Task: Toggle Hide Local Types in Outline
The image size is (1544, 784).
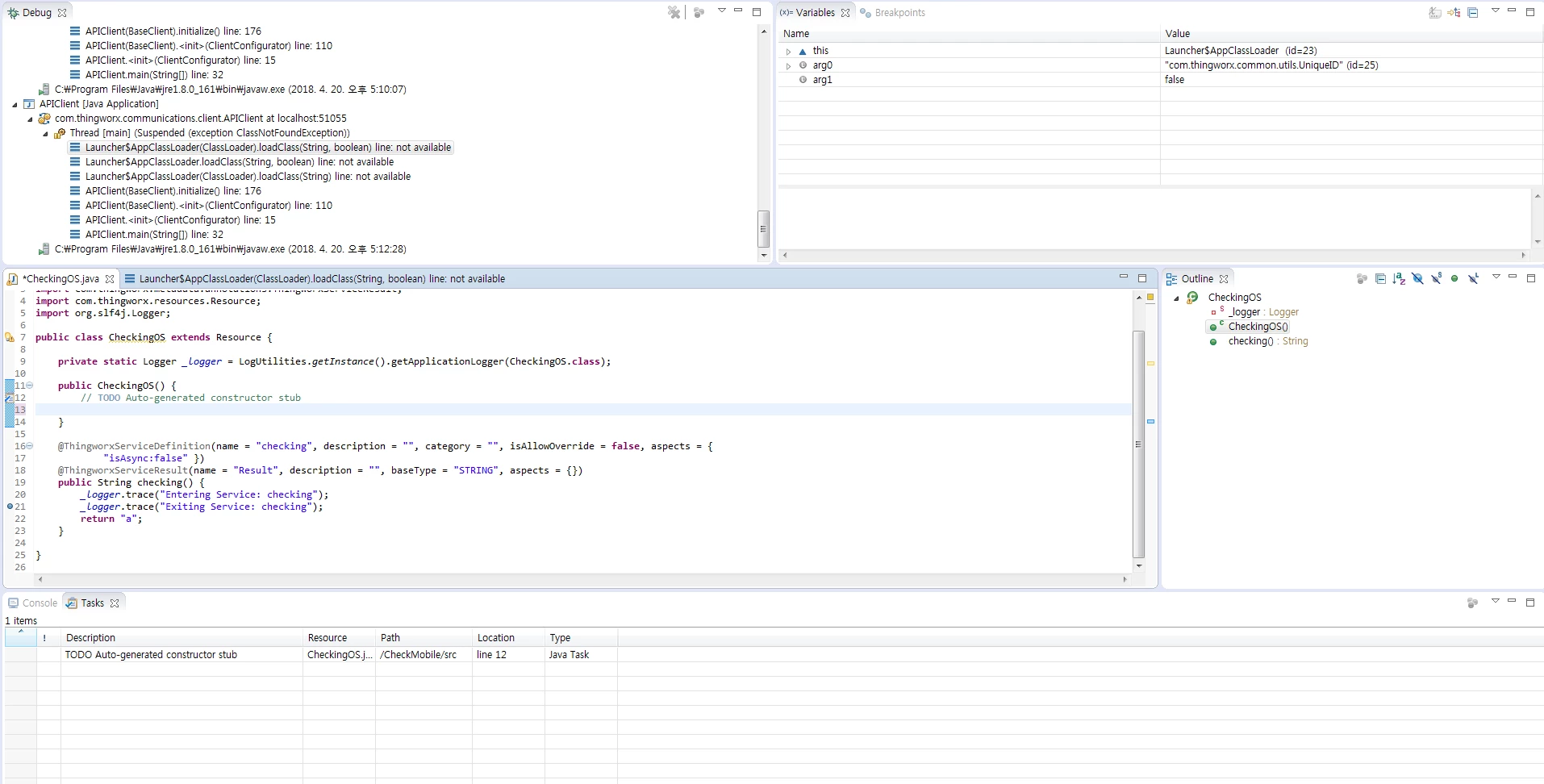Action: tap(1473, 278)
